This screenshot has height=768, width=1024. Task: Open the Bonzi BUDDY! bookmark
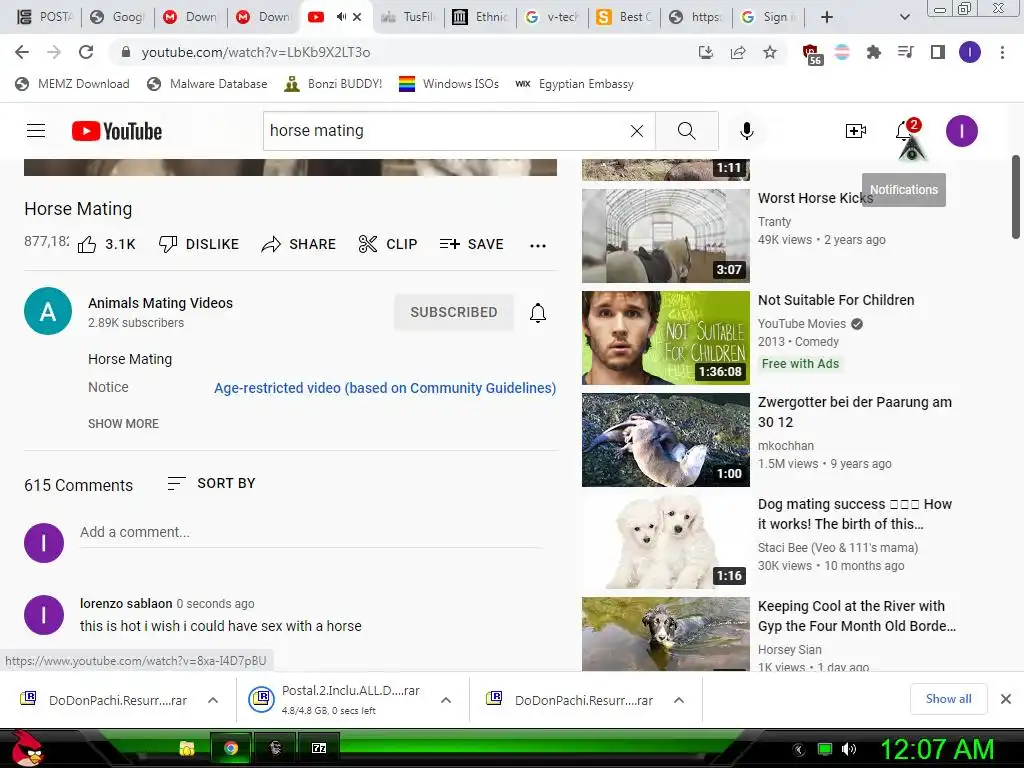333,84
